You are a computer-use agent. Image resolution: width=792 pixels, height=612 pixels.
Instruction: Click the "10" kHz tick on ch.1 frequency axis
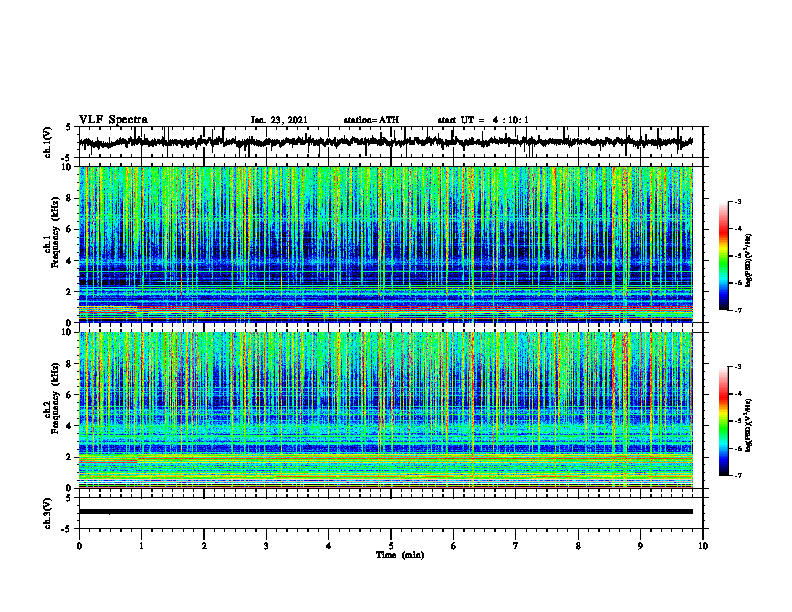click(x=68, y=167)
